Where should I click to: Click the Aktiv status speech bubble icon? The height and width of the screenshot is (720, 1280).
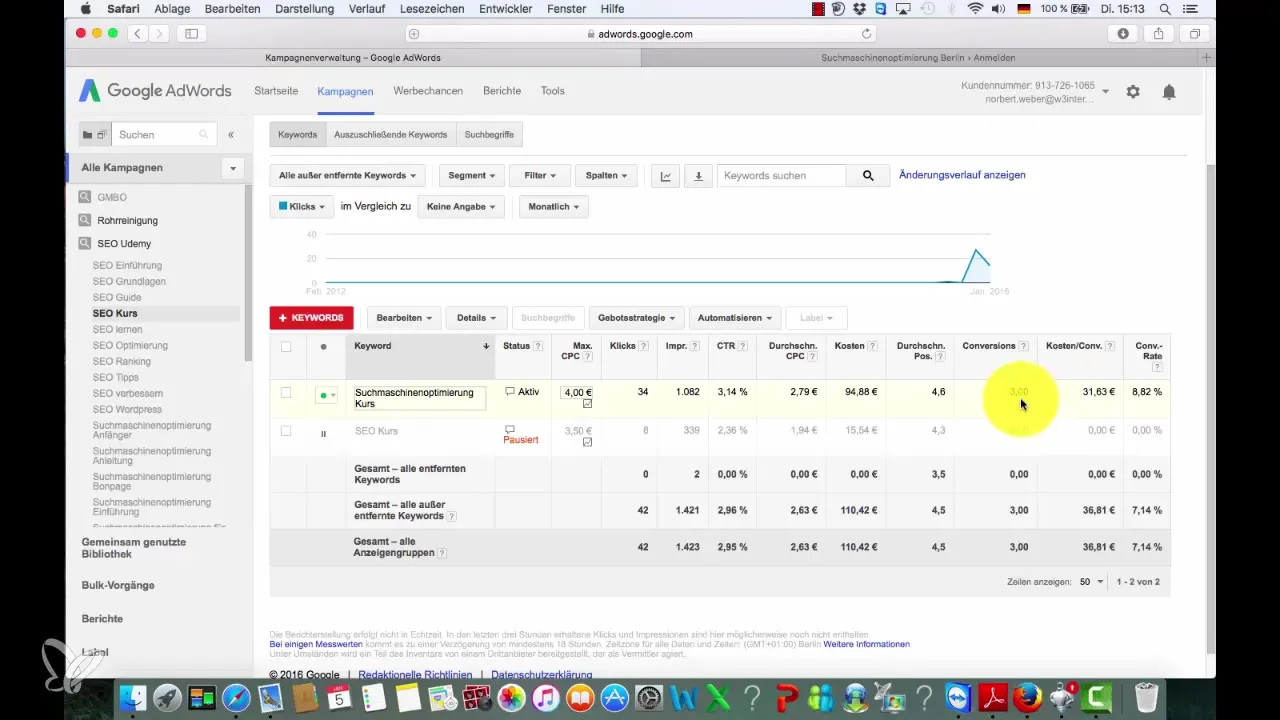(x=510, y=392)
